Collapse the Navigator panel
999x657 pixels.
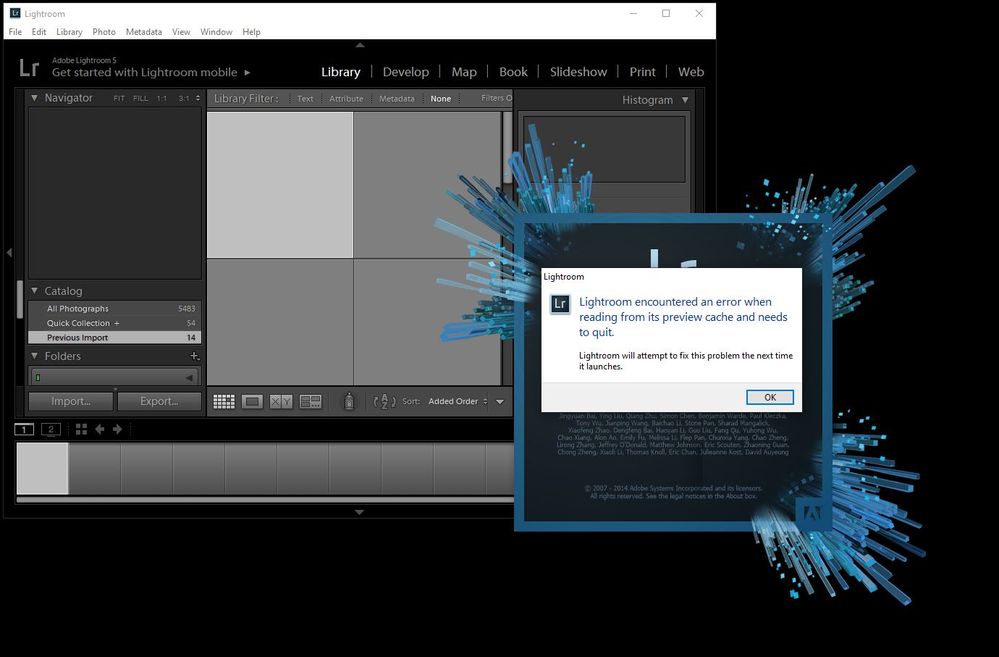coord(34,97)
